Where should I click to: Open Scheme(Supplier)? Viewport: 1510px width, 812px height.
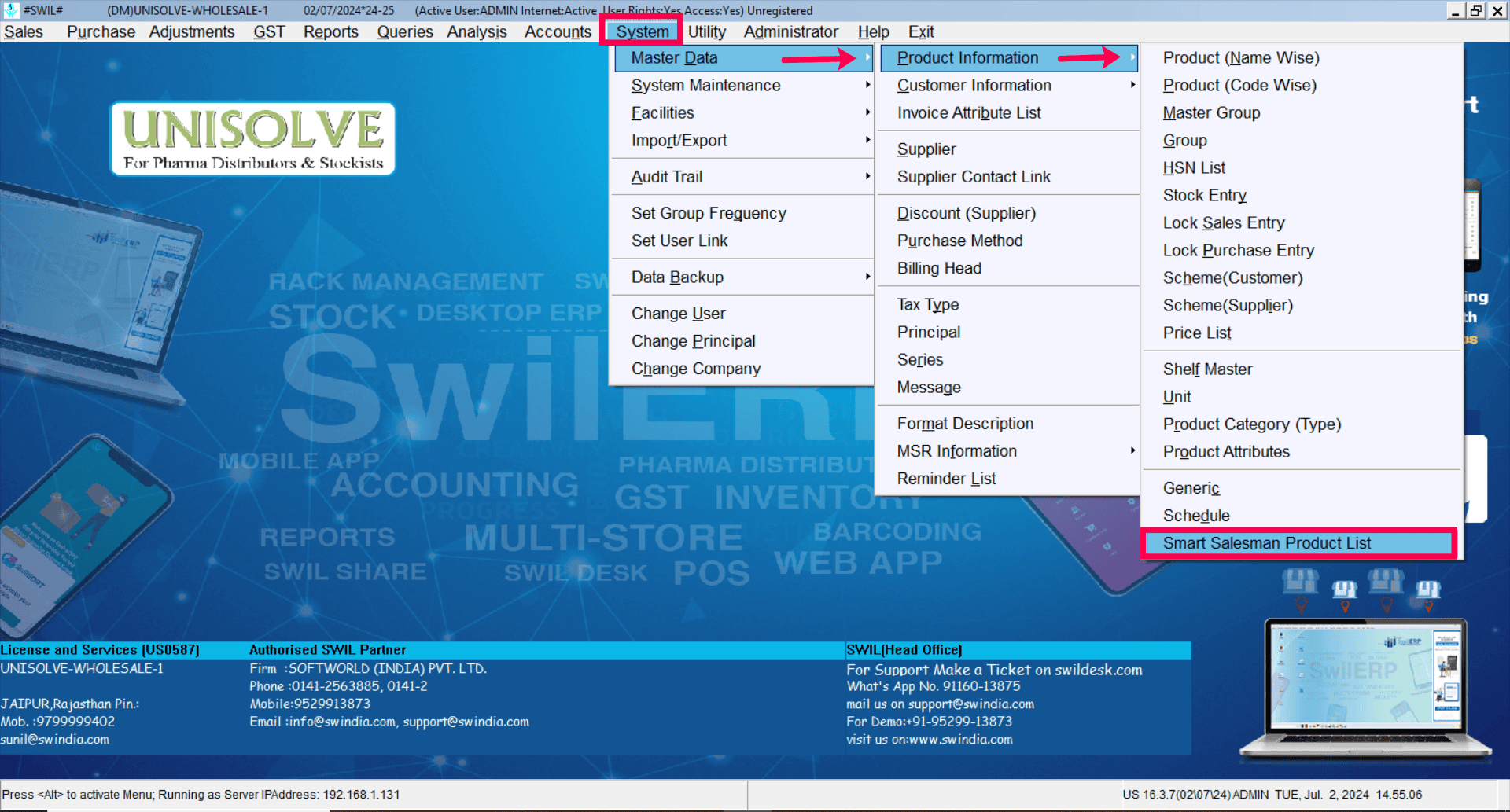[1302, 306]
